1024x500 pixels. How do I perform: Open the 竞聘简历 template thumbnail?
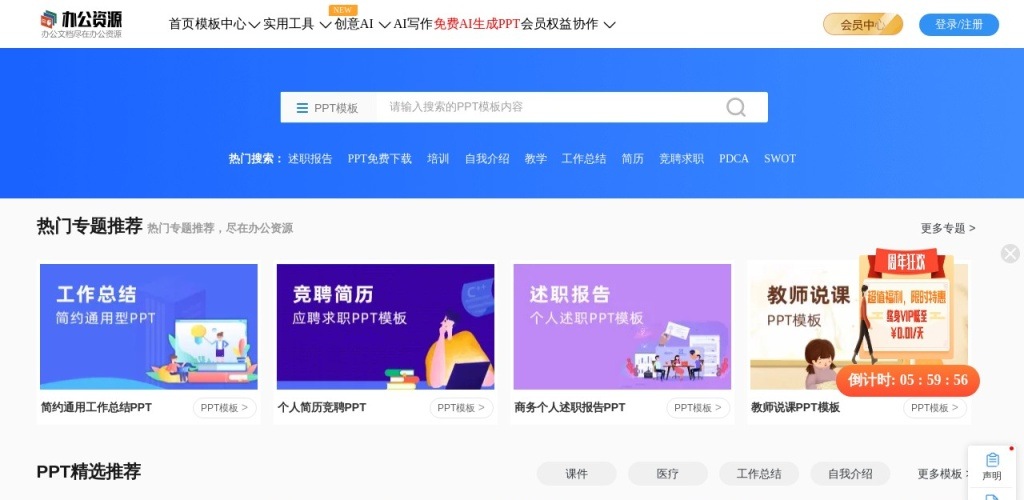click(x=385, y=326)
